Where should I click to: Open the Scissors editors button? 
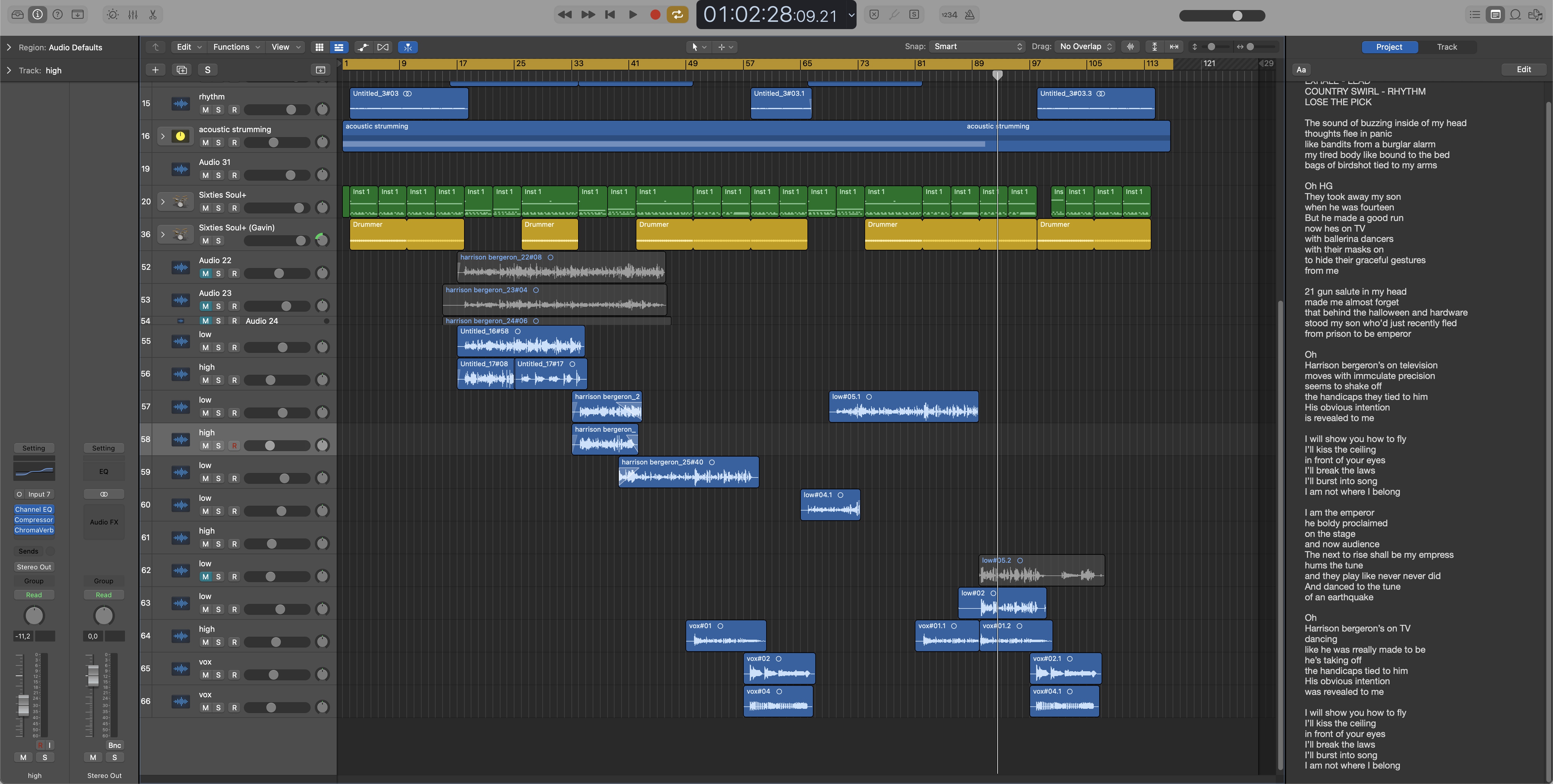click(153, 15)
